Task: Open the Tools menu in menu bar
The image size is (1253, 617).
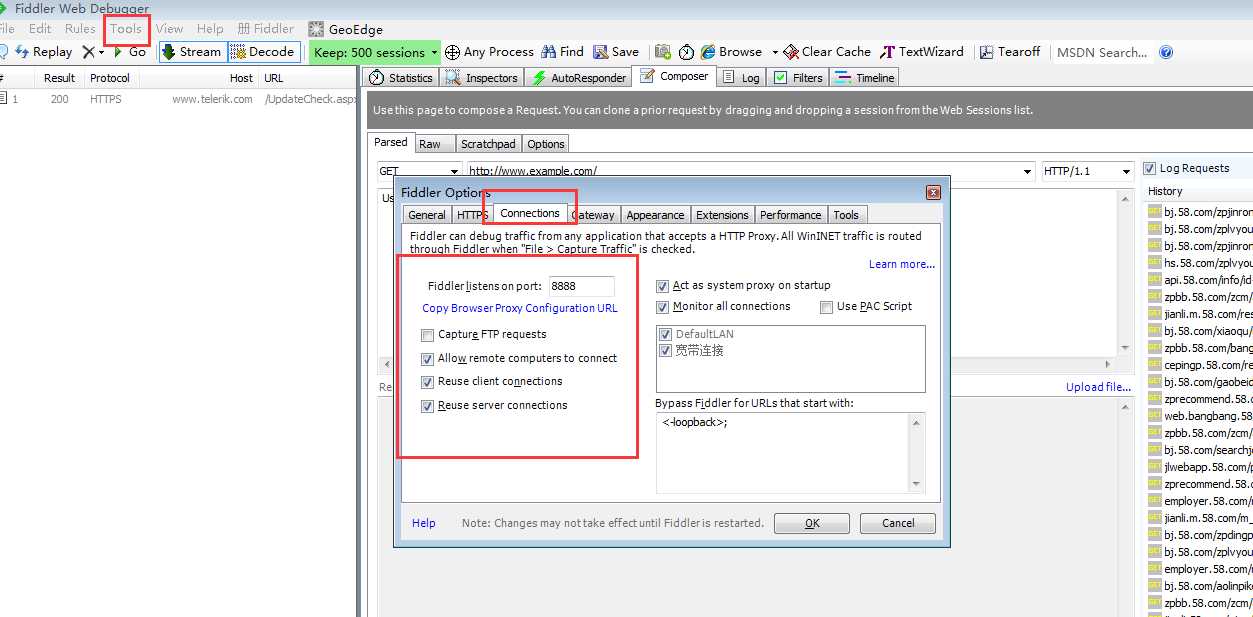Action: pos(126,29)
